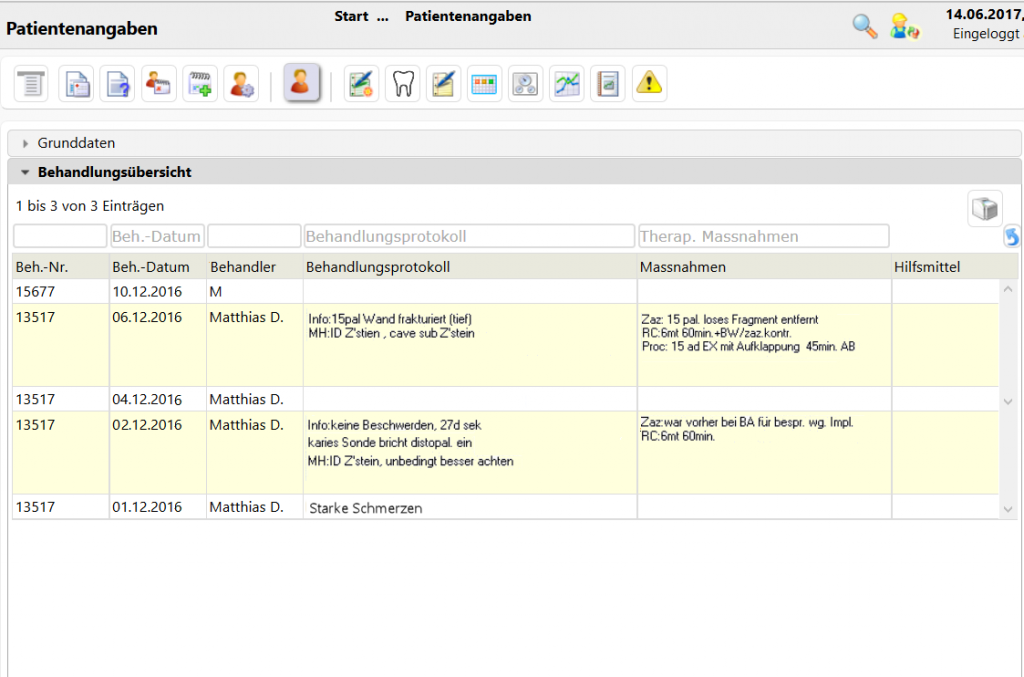This screenshot has width=1024, height=677.
Task: Focus the Behandlungsprotokoll filter field
Action: point(468,236)
